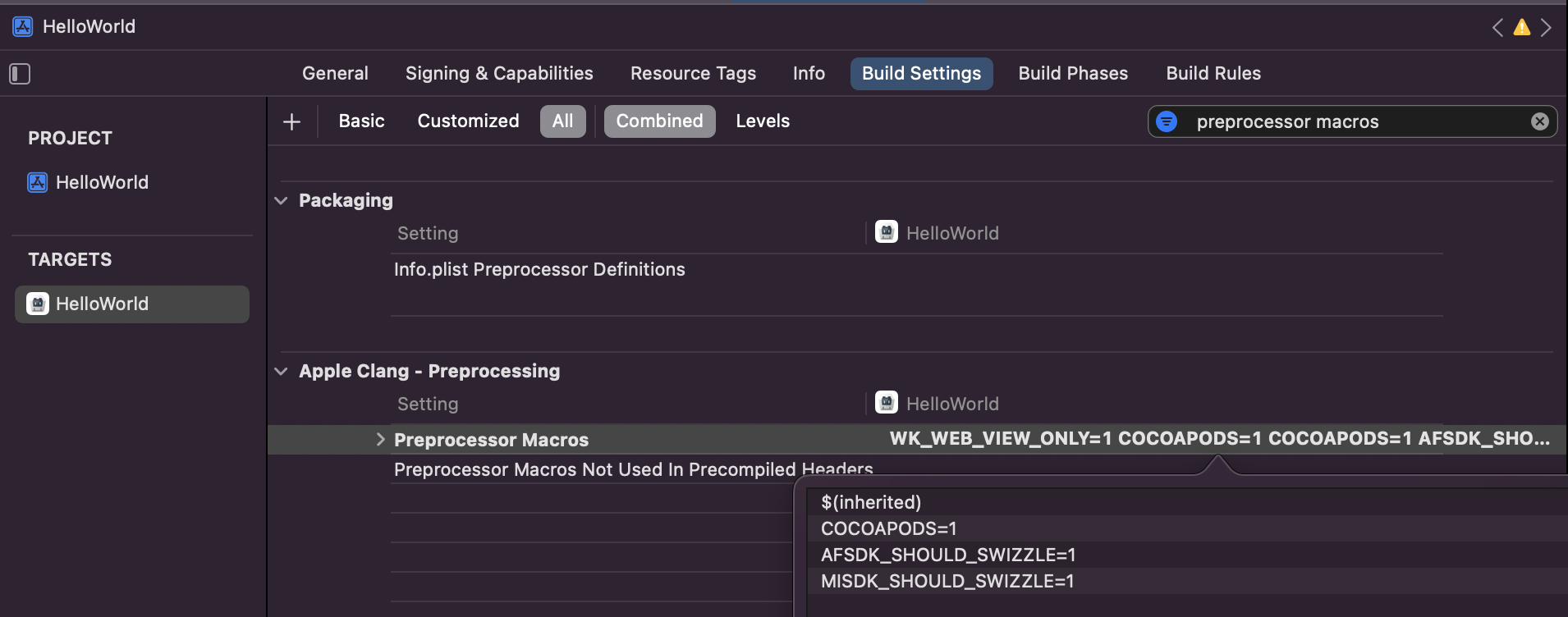
Task: Switch to Levels view
Action: click(x=763, y=121)
